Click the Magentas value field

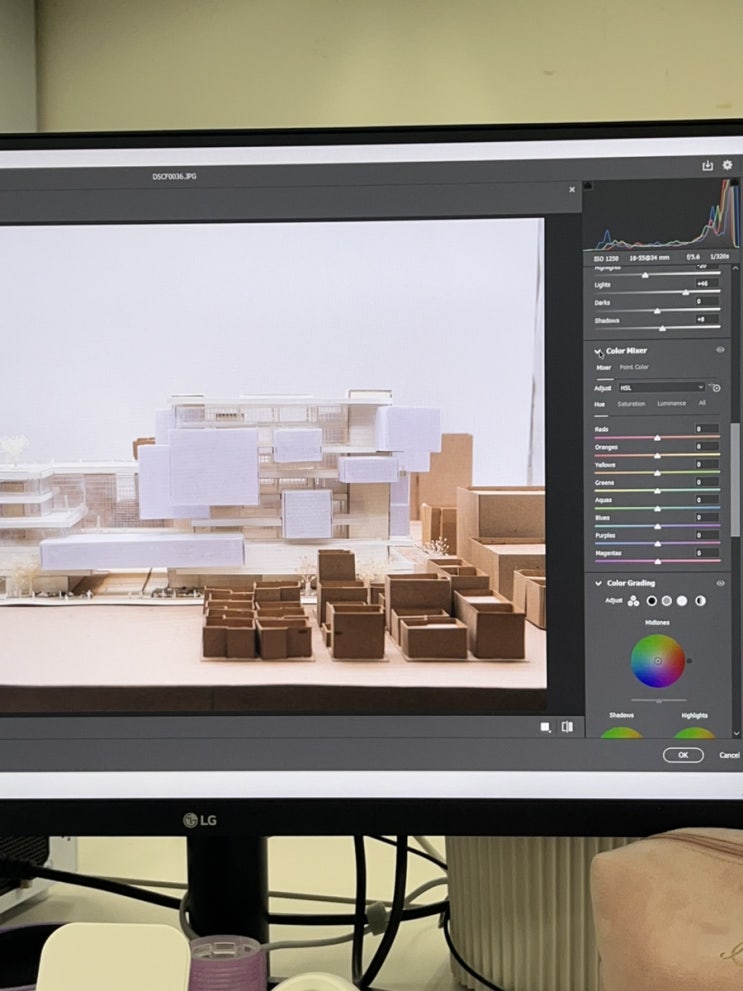click(x=706, y=552)
